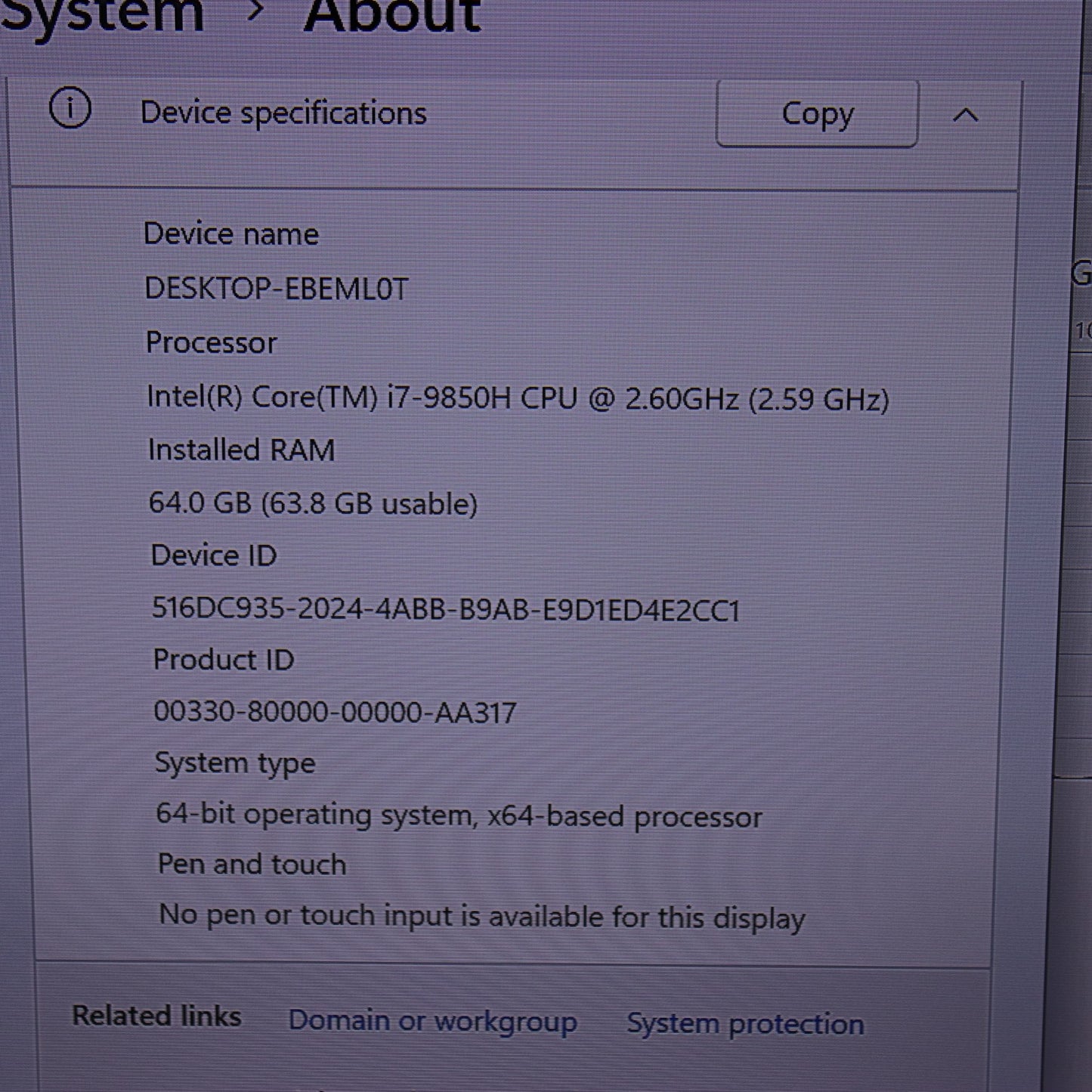Click the info icon beside Device specifications
Viewport: 1092px width, 1092px height.
click(70, 113)
